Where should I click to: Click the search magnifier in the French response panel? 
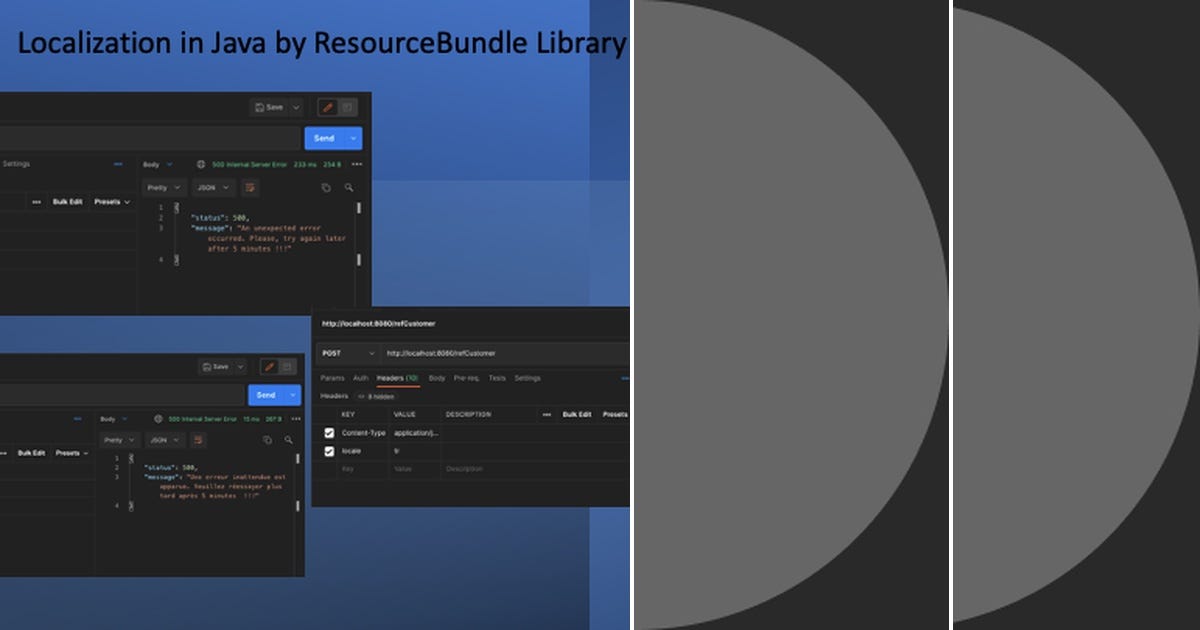(x=287, y=440)
